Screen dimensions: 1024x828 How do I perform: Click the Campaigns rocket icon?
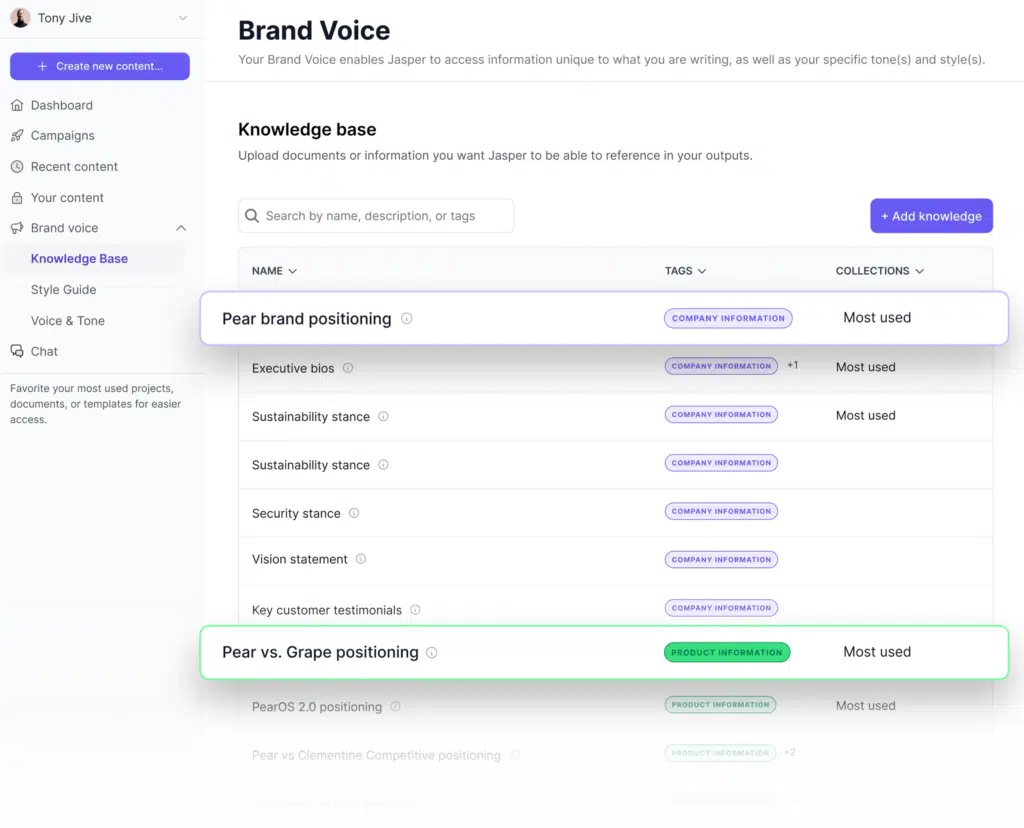[x=17, y=136]
